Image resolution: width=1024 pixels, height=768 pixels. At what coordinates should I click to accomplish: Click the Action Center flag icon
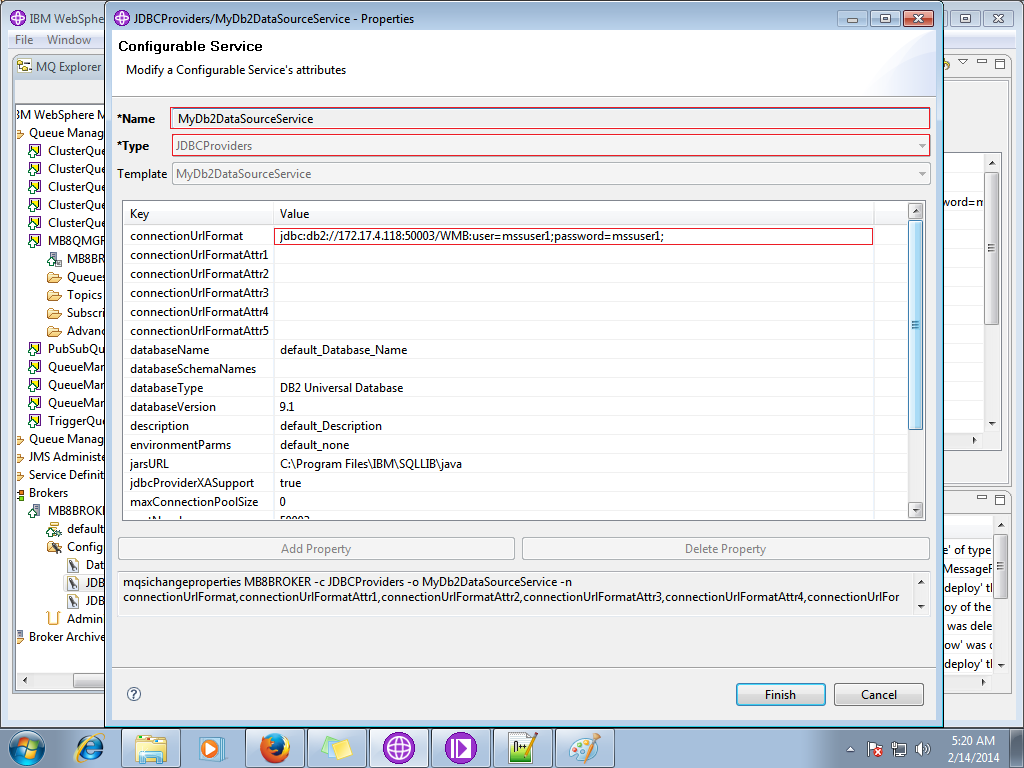(874, 748)
